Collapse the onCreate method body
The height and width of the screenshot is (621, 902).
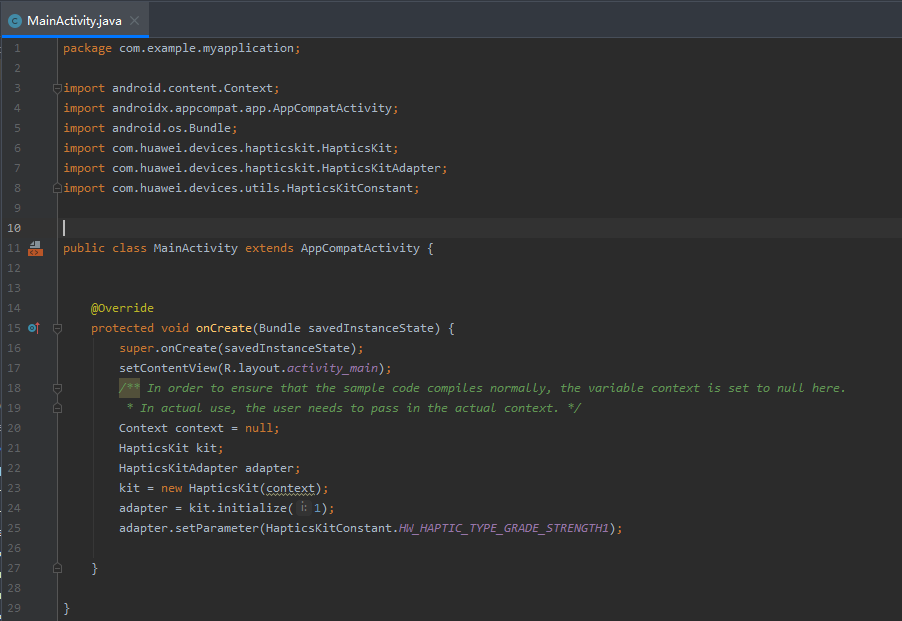pos(57,328)
